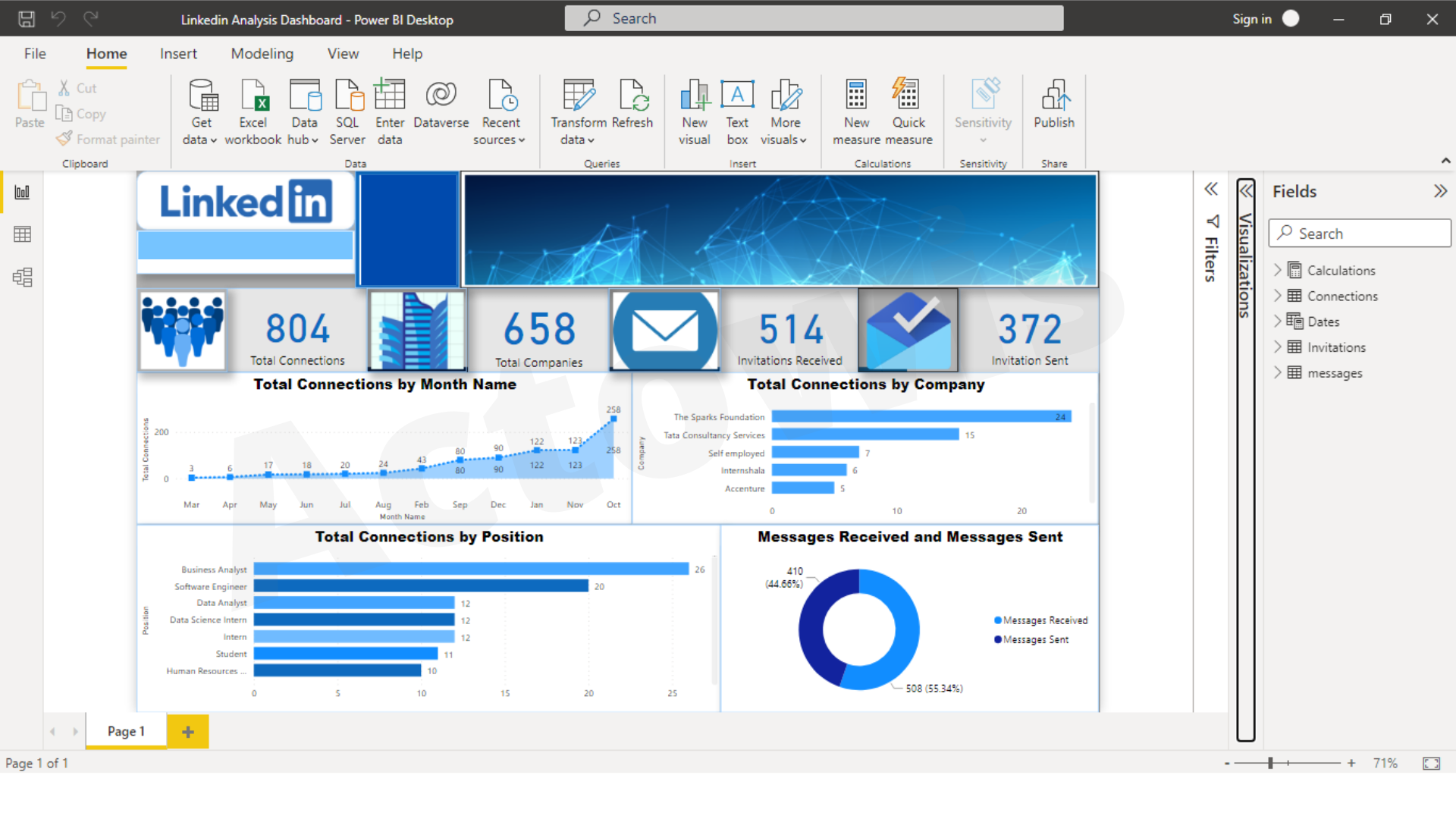Expand the messages table
Viewport: 1456px width, 819px height.
[x=1278, y=372]
